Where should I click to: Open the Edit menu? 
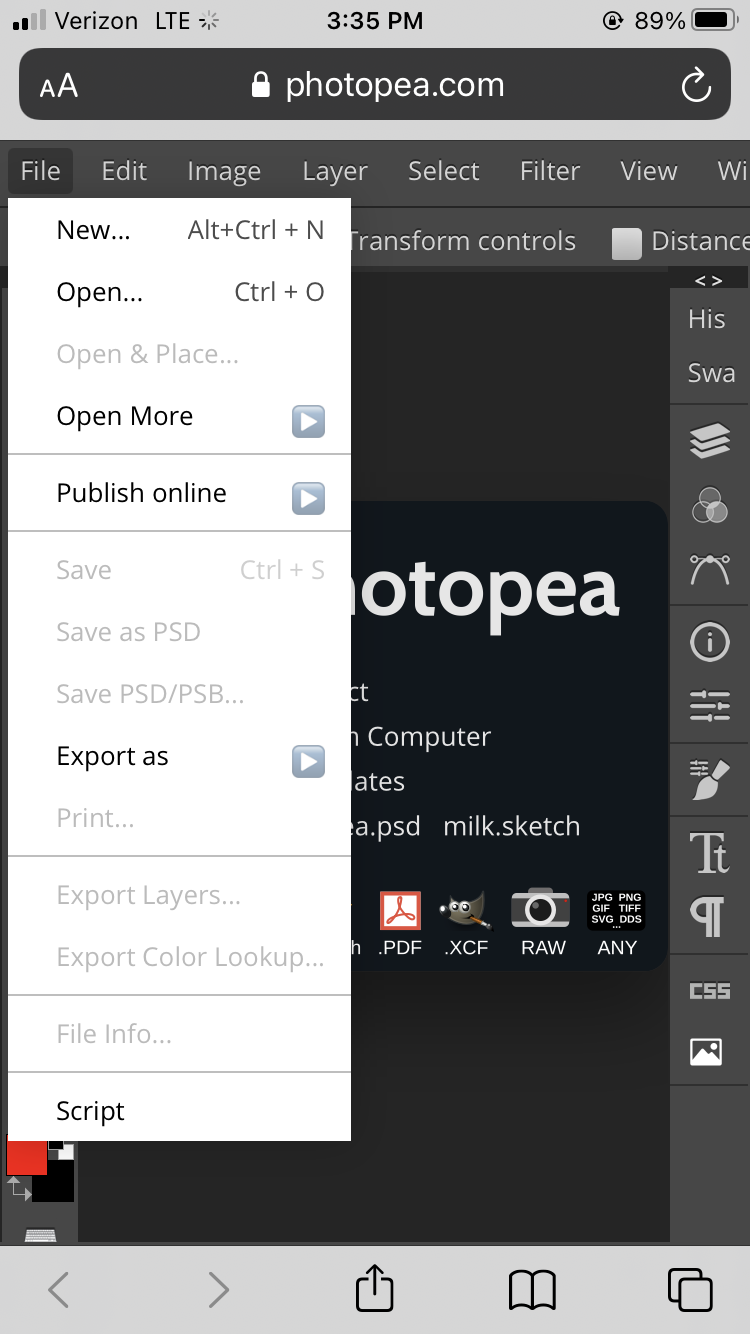(124, 171)
